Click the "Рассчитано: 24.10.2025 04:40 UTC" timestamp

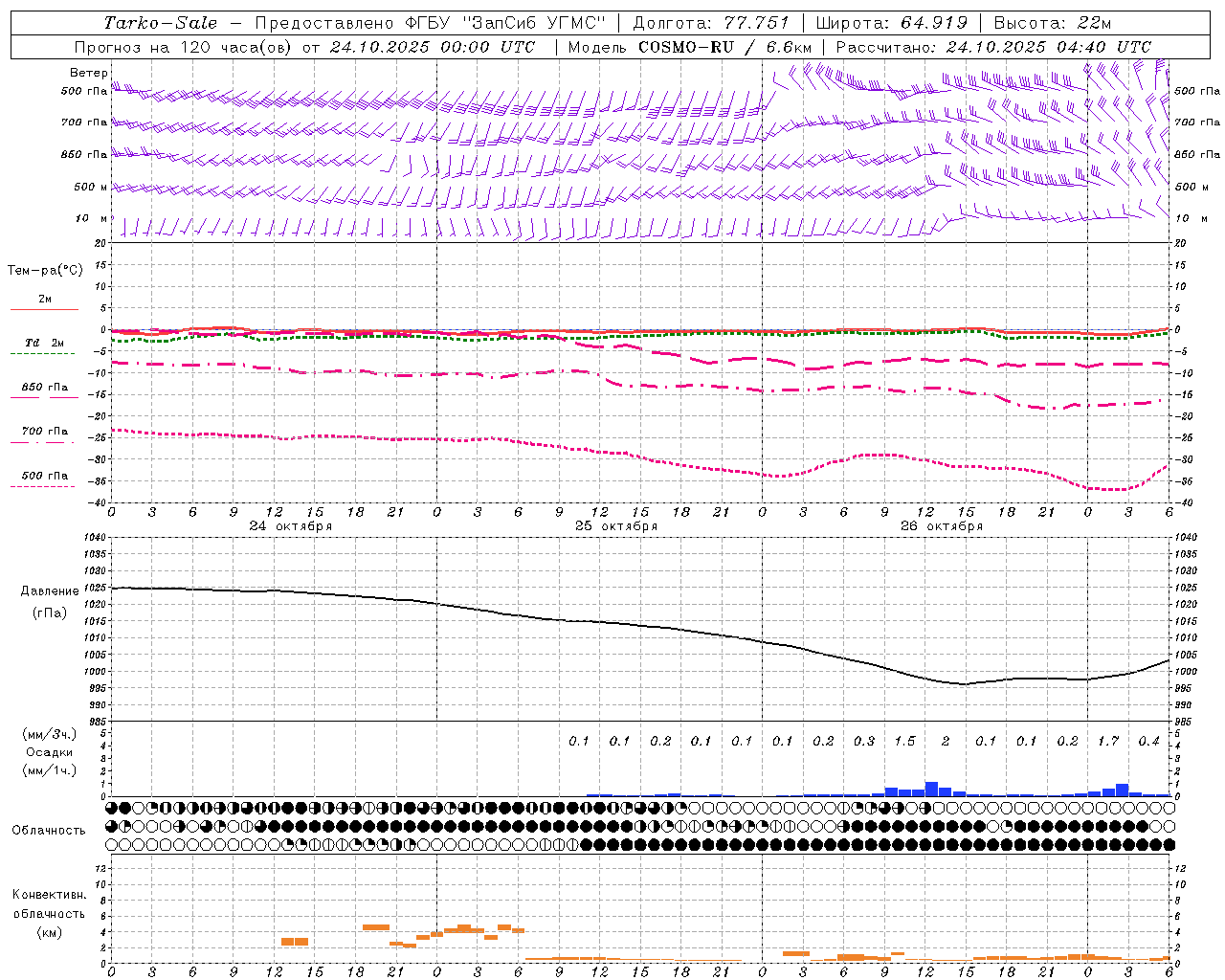(x=993, y=47)
